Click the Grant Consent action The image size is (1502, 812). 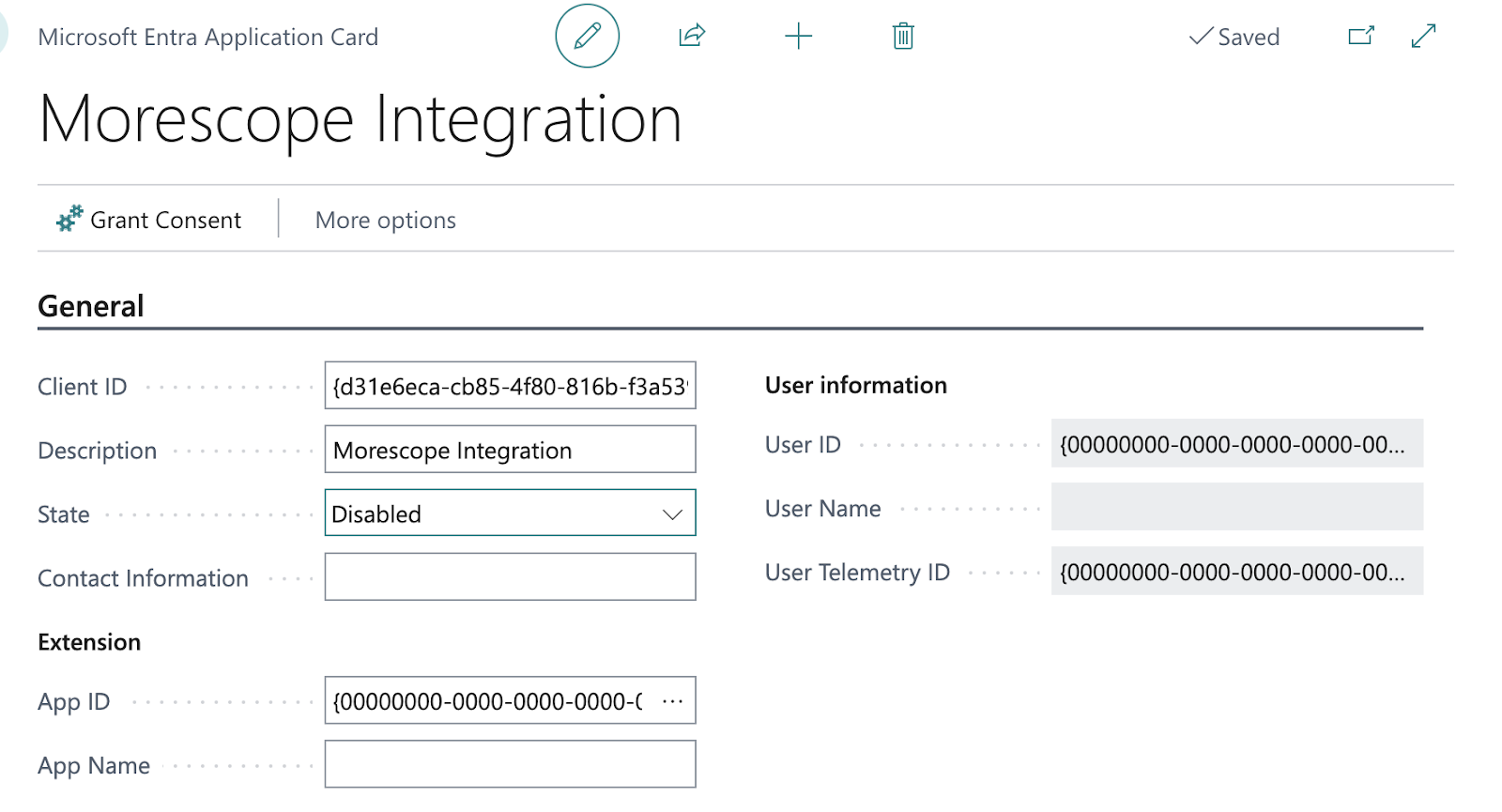[149, 220]
